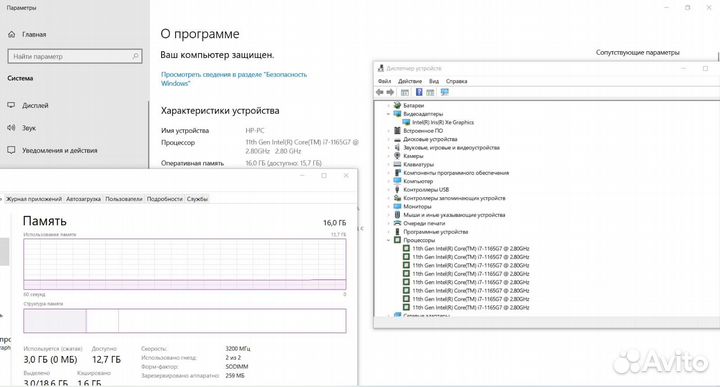This screenshot has width=720, height=387.
Task: Open Уведомления и действия settings page
Action: click(60, 150)
